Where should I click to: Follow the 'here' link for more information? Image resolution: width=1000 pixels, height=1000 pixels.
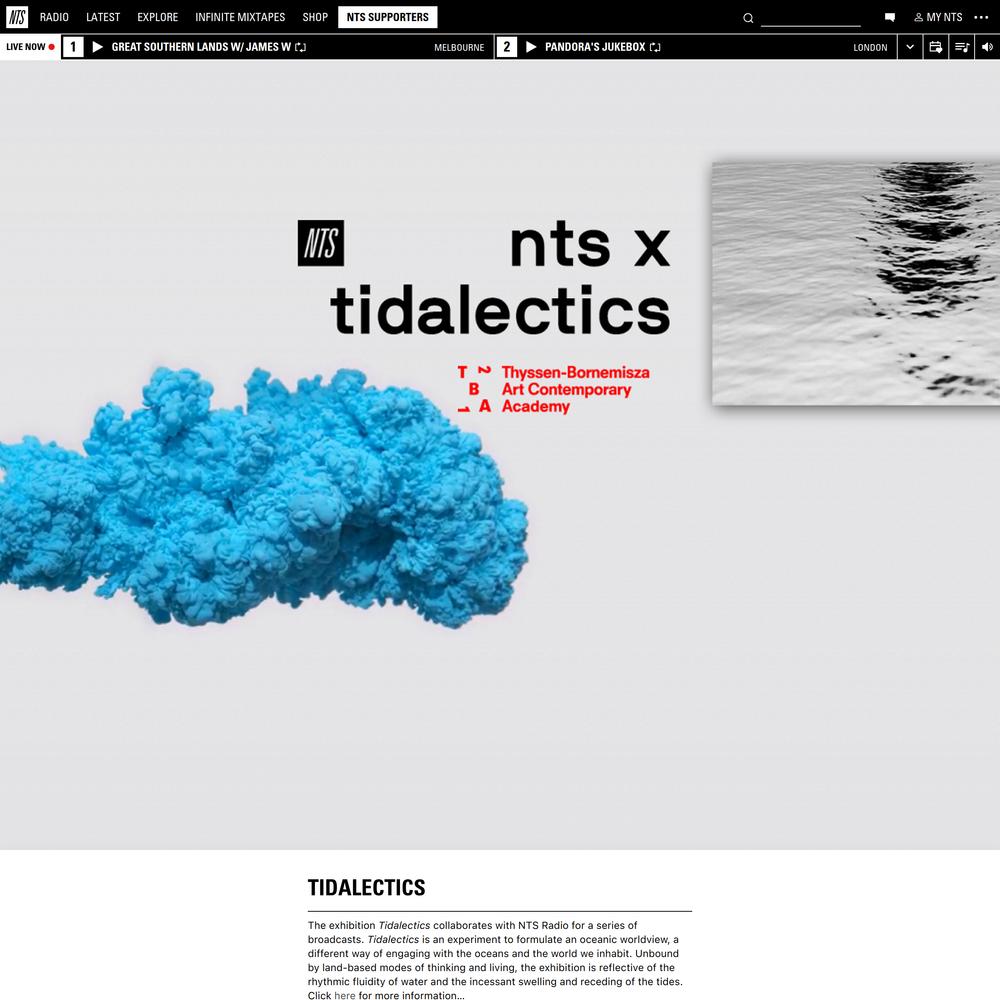click(344, 995)
